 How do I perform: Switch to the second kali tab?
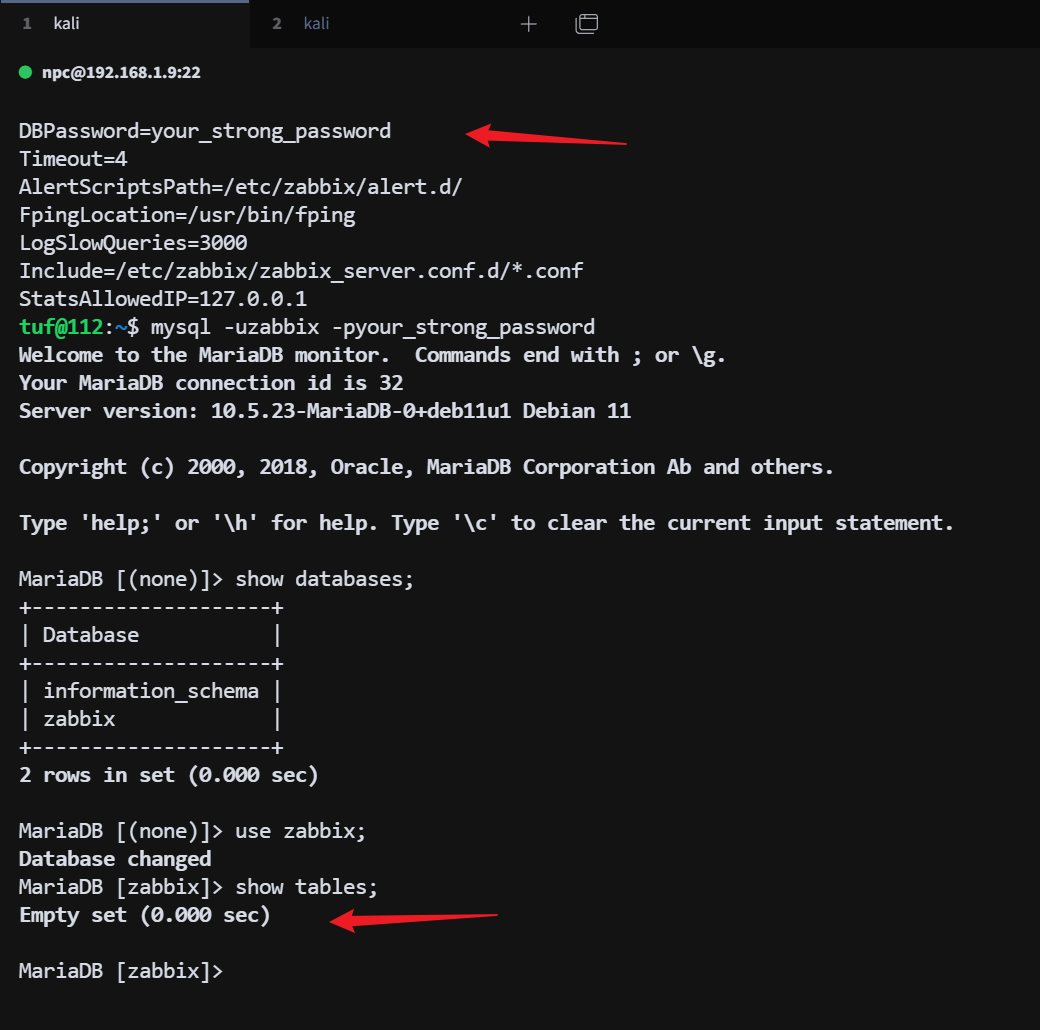[316, 24]
